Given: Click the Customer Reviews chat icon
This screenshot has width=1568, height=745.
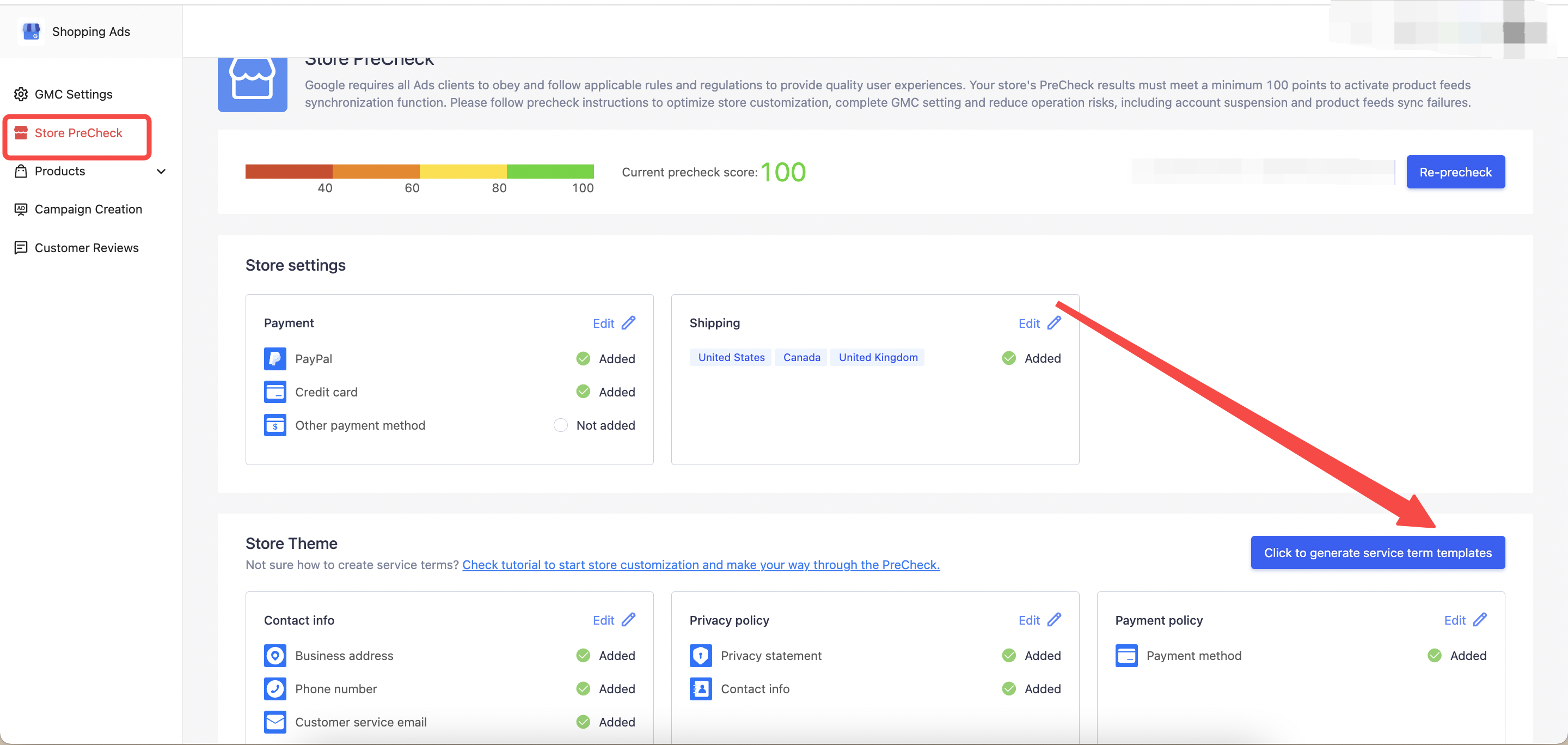Looking at the screenshot, I should tap(21, 248).
